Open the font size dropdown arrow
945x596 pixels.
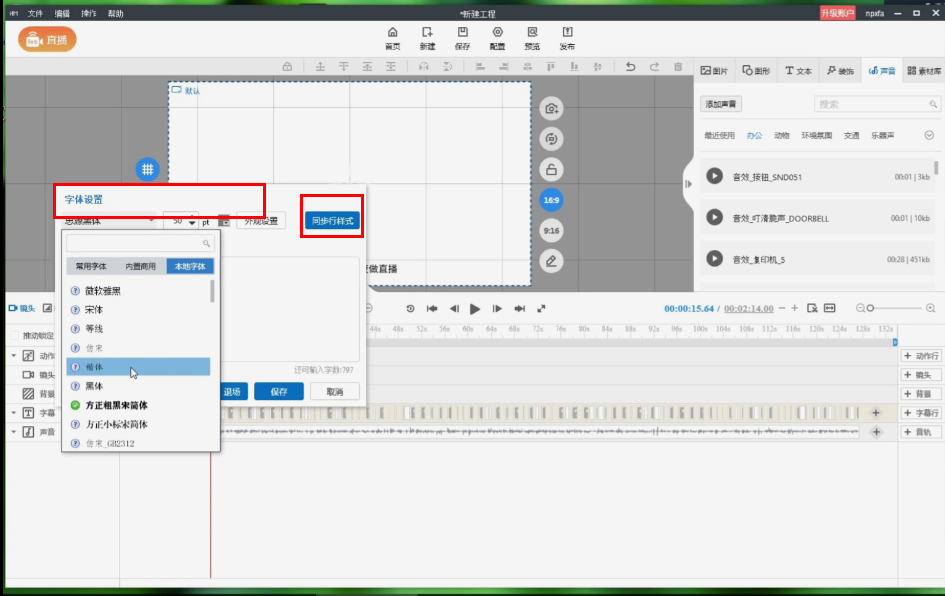(x=193, y=220)
